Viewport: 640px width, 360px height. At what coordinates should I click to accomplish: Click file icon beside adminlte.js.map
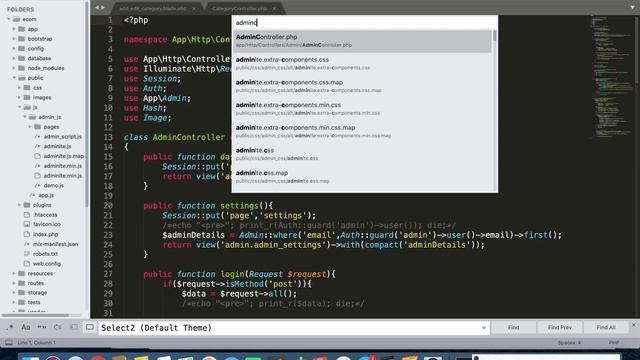(x=38, y=156)
